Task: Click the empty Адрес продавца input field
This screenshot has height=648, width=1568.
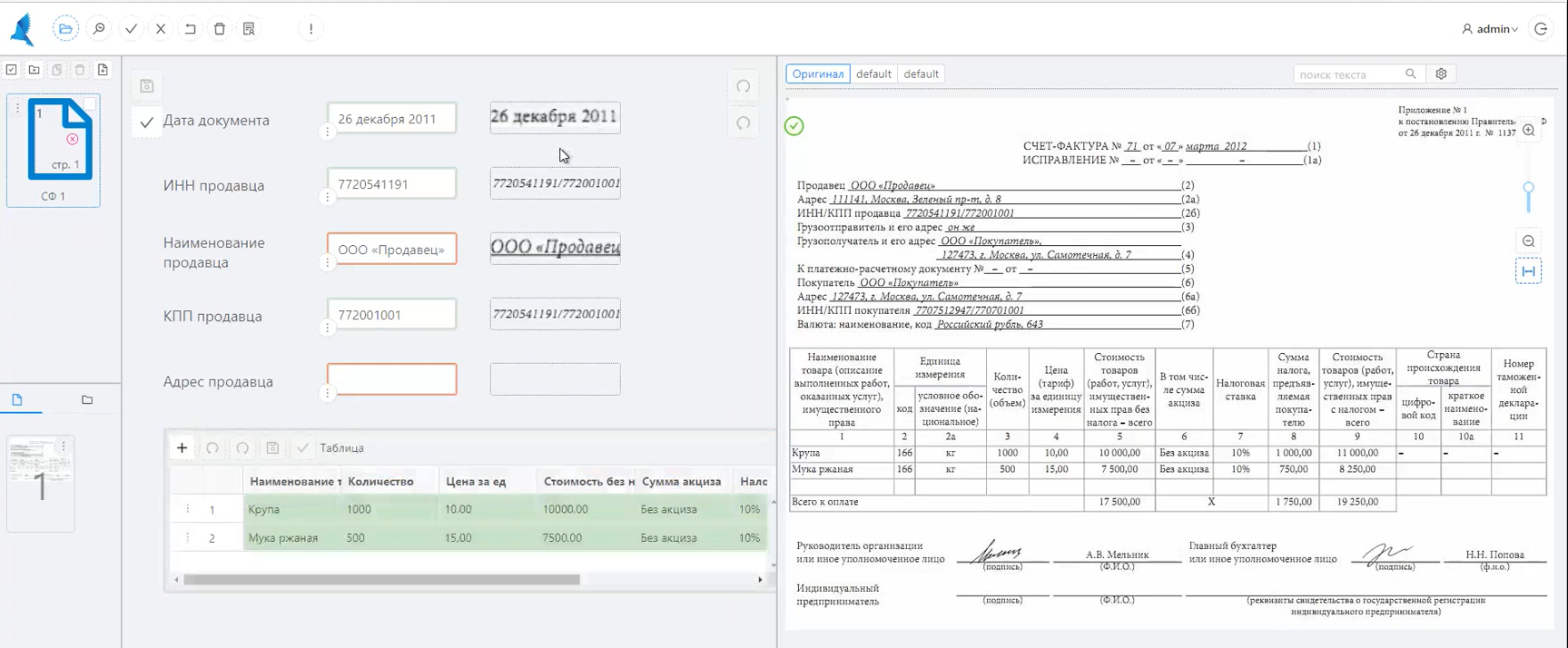Action: (392, 379)
